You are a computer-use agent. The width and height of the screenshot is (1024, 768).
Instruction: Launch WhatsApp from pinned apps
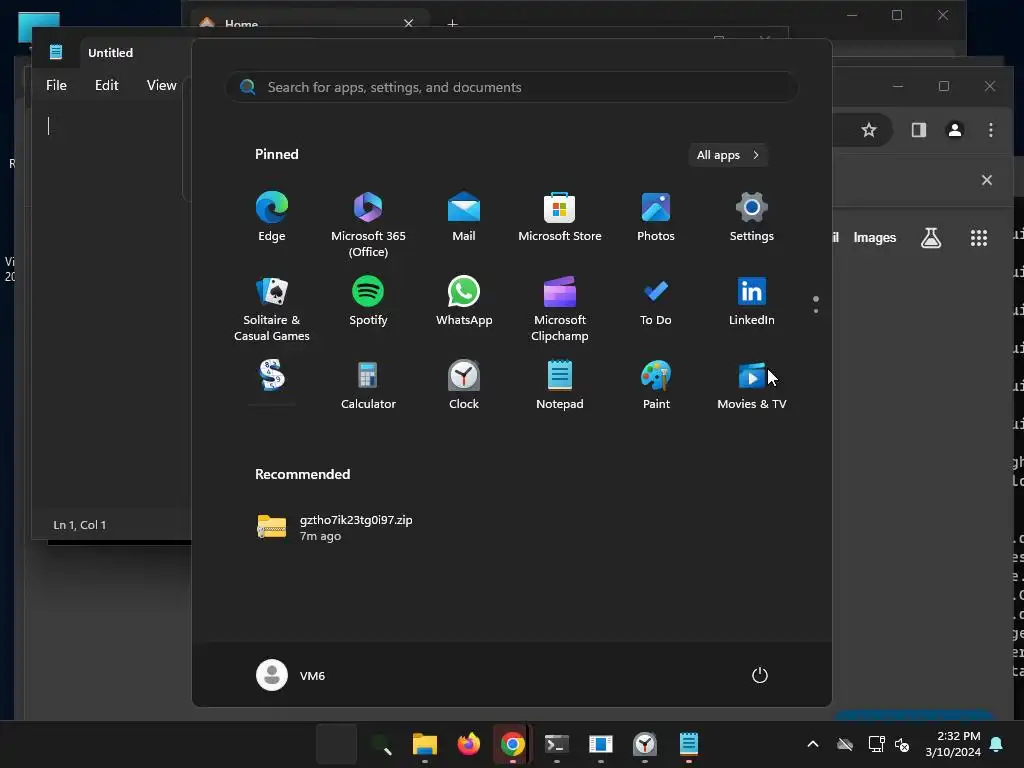pyautogui.click(x=464, y=301)
